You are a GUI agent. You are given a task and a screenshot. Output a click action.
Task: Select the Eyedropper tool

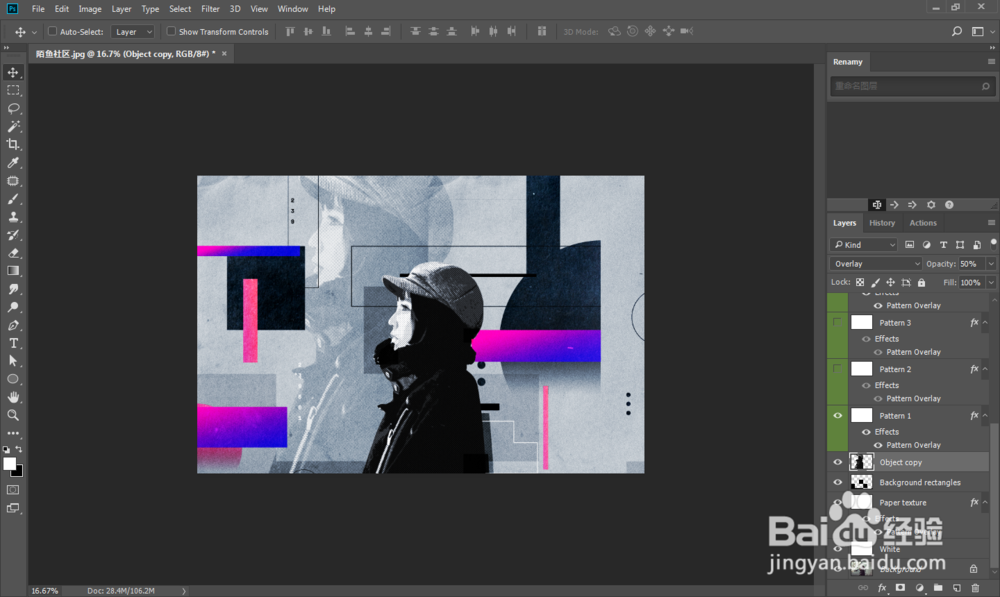pos(13,163)
